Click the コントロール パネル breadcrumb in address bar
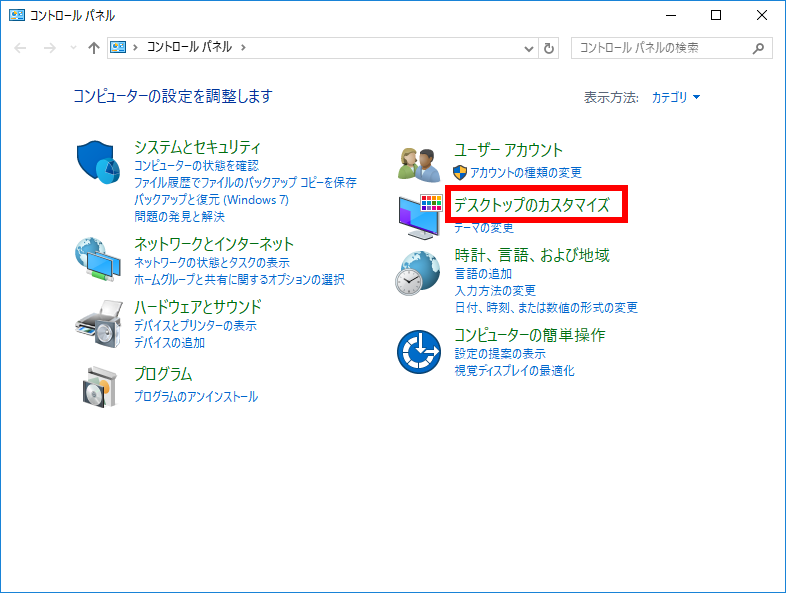Screen dimensions: 786x593 click(x=189, y=47)
